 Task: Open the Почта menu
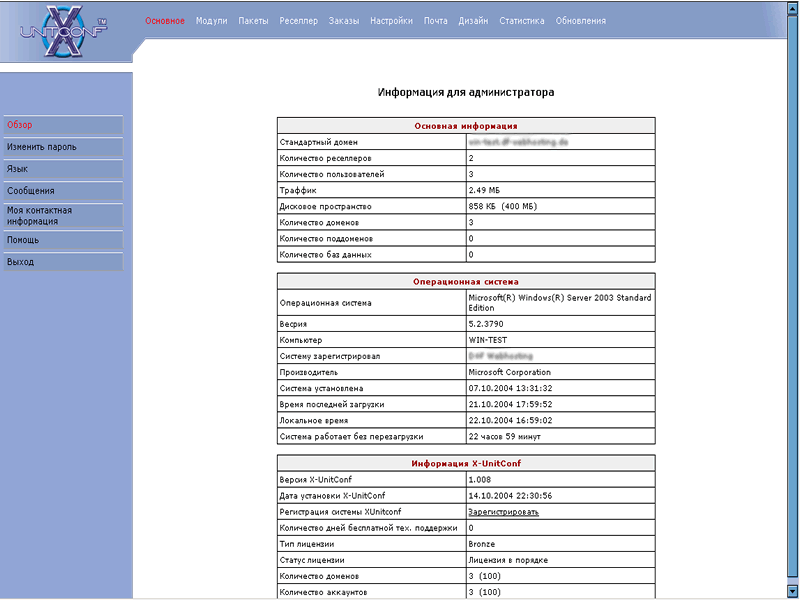(435, 21)
